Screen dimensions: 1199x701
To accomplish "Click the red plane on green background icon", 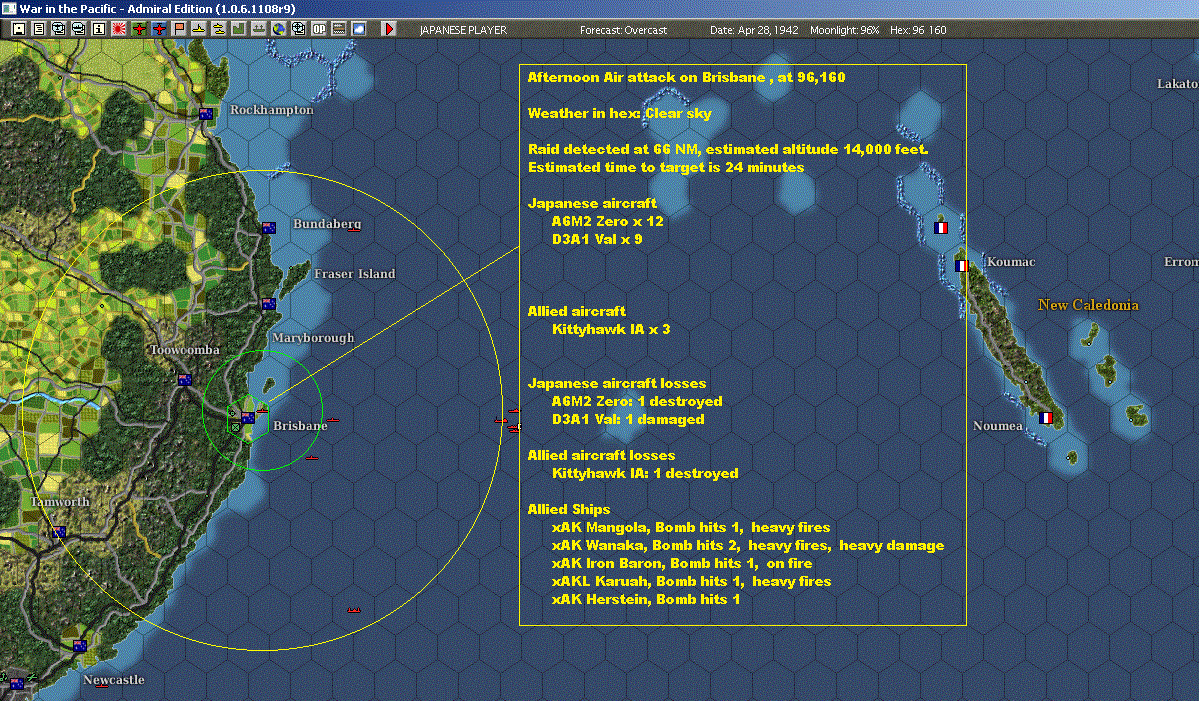I will click(x=139, y=29).
